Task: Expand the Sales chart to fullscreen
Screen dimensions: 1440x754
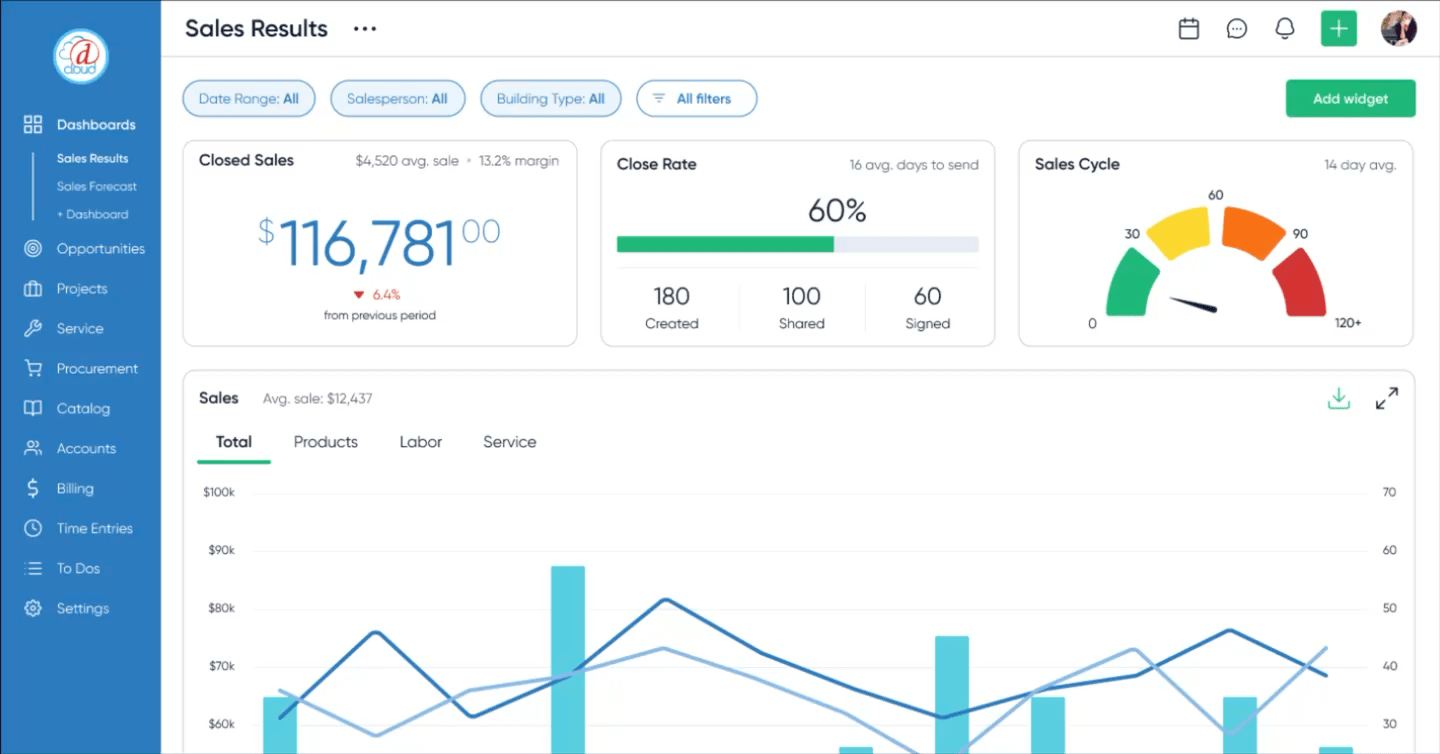Action: click(x=1387, y=397)
